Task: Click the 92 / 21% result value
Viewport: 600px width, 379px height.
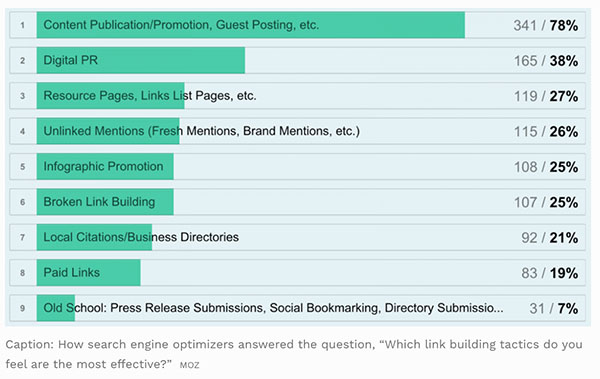Action: [549, 238]
